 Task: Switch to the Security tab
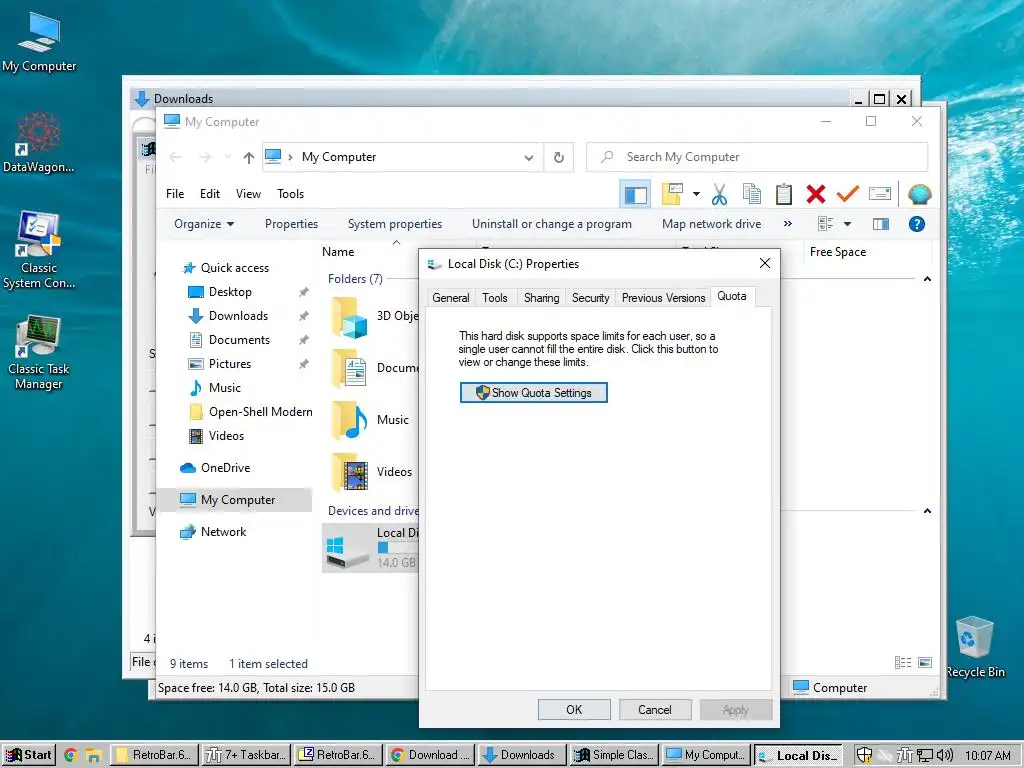point(590,298)
